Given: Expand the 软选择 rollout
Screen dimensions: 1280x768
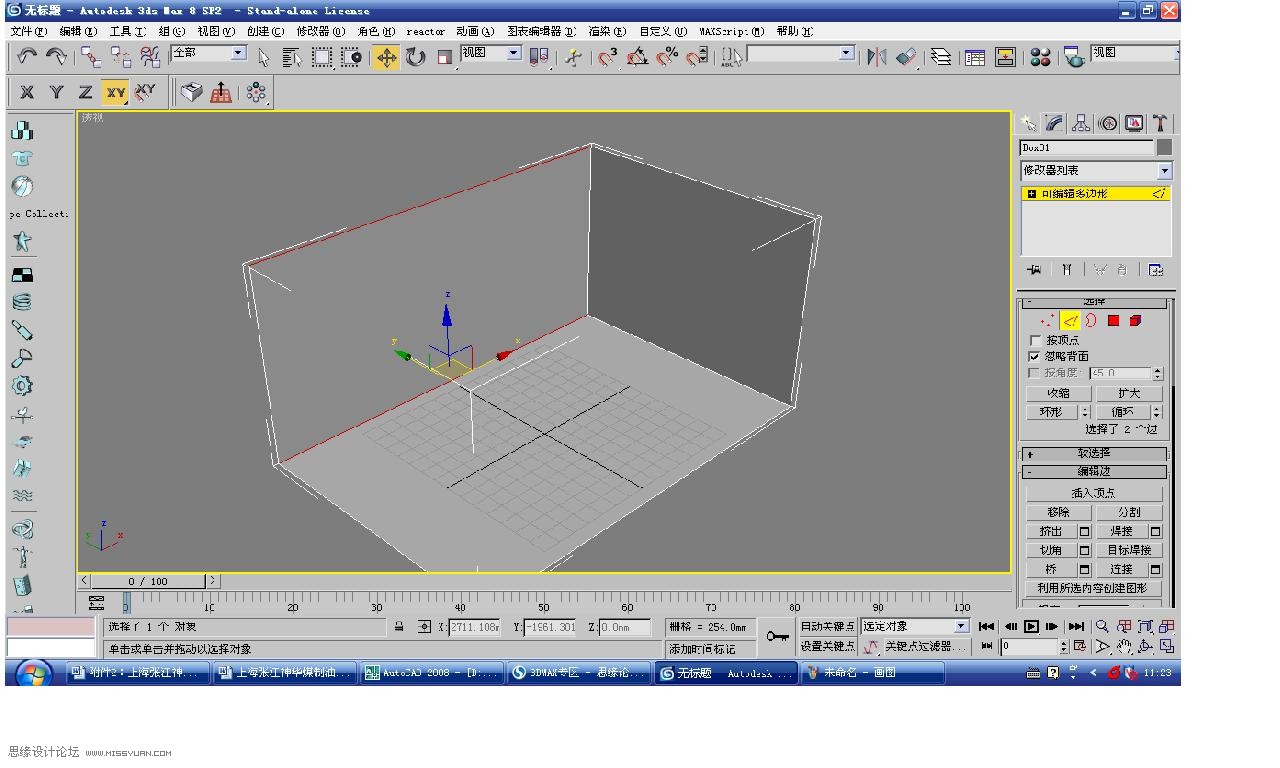Looking at the screenshot, I should click(1094, 453).
